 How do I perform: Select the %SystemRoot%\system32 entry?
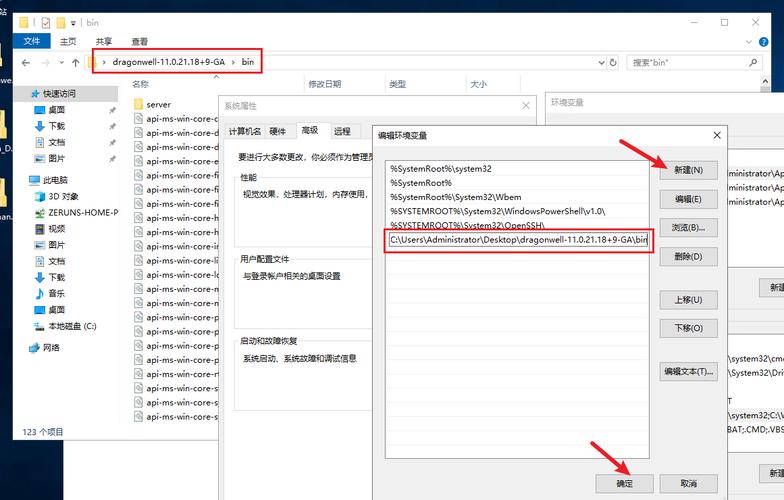[517, 169]
